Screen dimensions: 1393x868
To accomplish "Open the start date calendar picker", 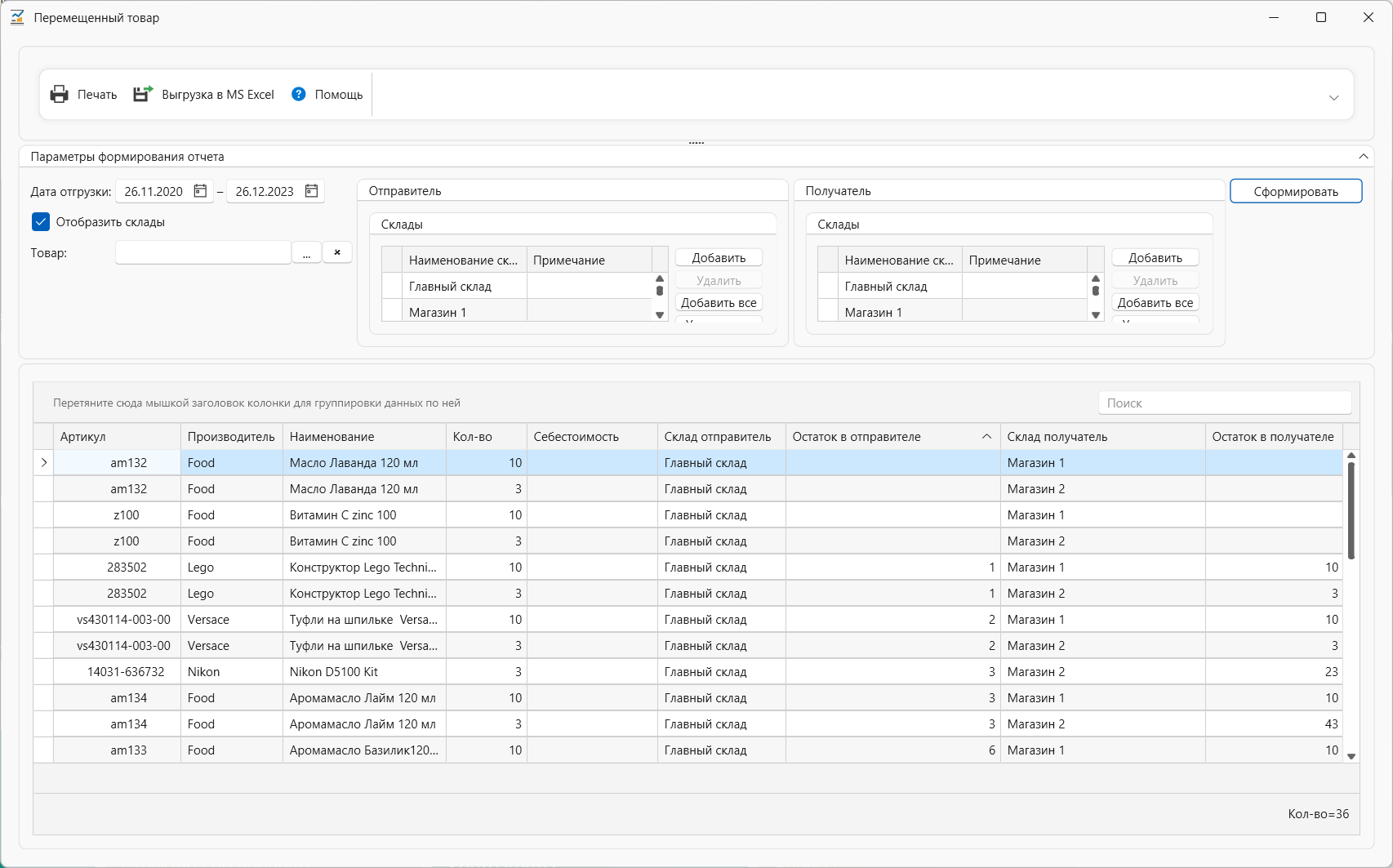I will (200, 191).
